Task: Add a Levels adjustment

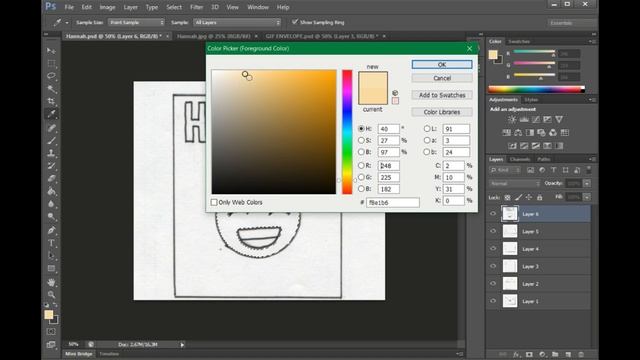Action: pyautogui.click(x=524, y=120)
